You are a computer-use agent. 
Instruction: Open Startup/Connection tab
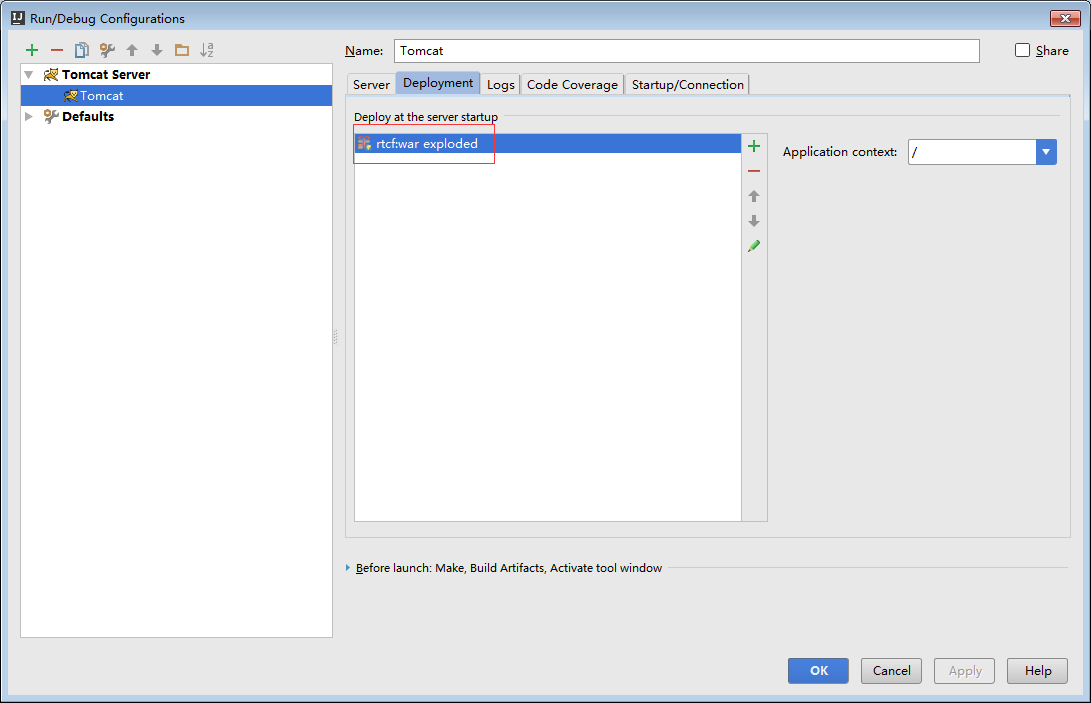pyautogui.click(x=687, y=84)
